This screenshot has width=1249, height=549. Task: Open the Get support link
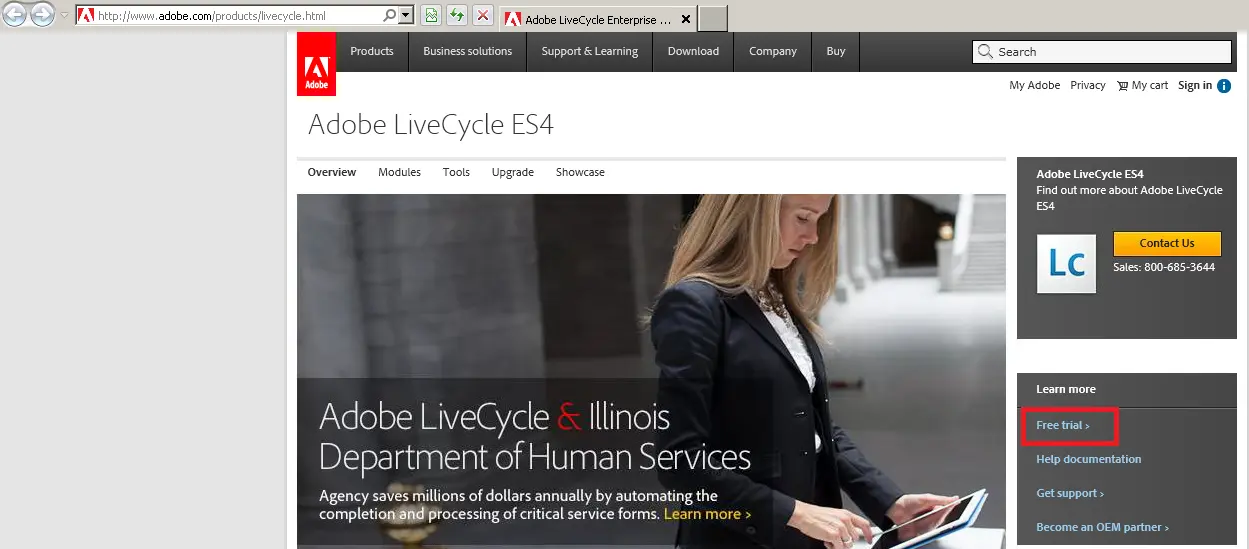tap(1070, 493)
